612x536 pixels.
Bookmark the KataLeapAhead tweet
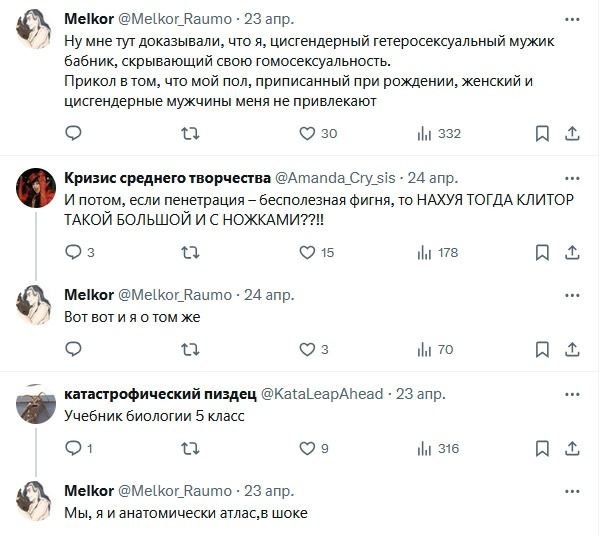[x=541, y=448]
